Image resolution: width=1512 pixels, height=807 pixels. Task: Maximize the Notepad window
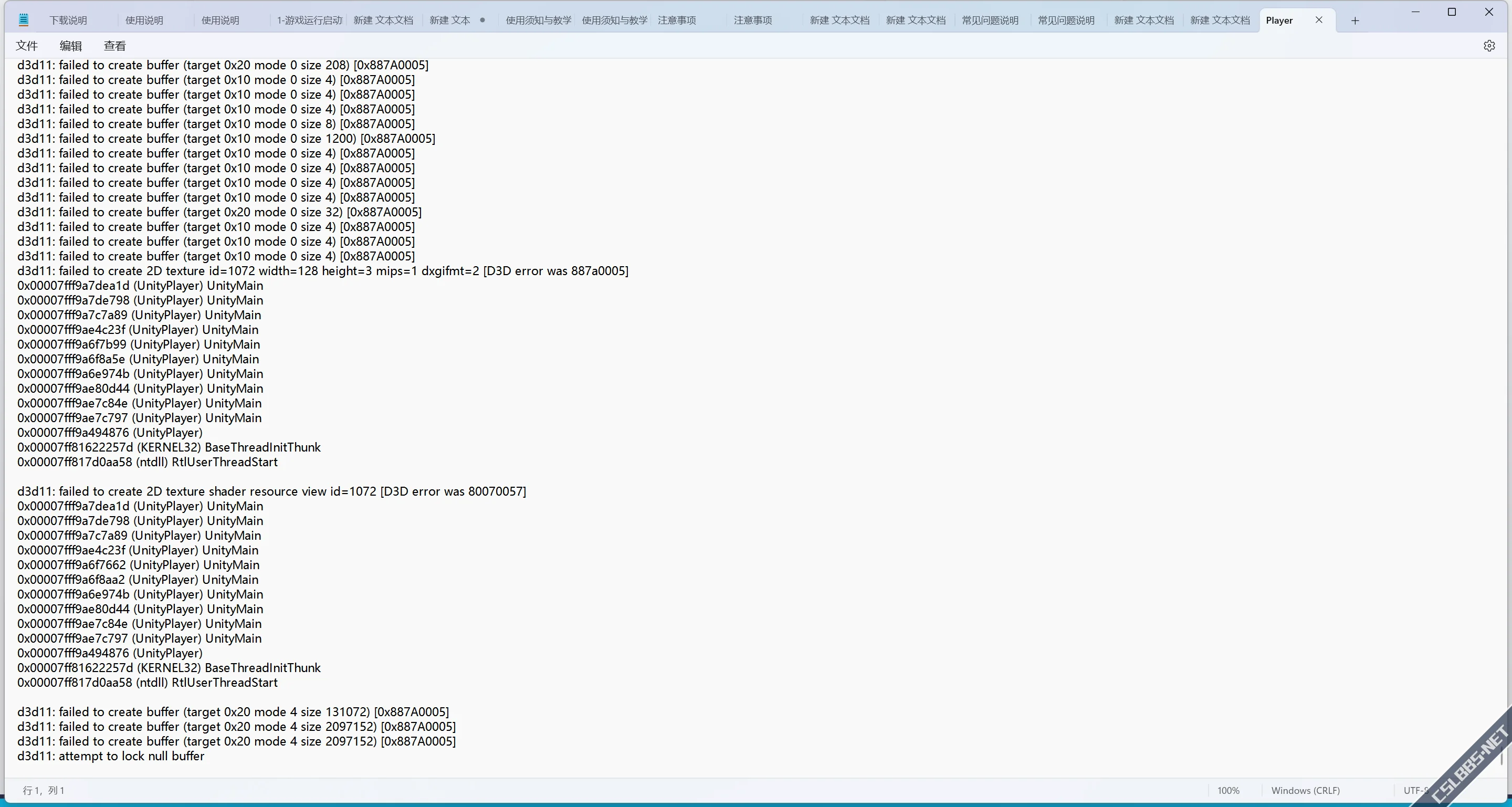1452,12
